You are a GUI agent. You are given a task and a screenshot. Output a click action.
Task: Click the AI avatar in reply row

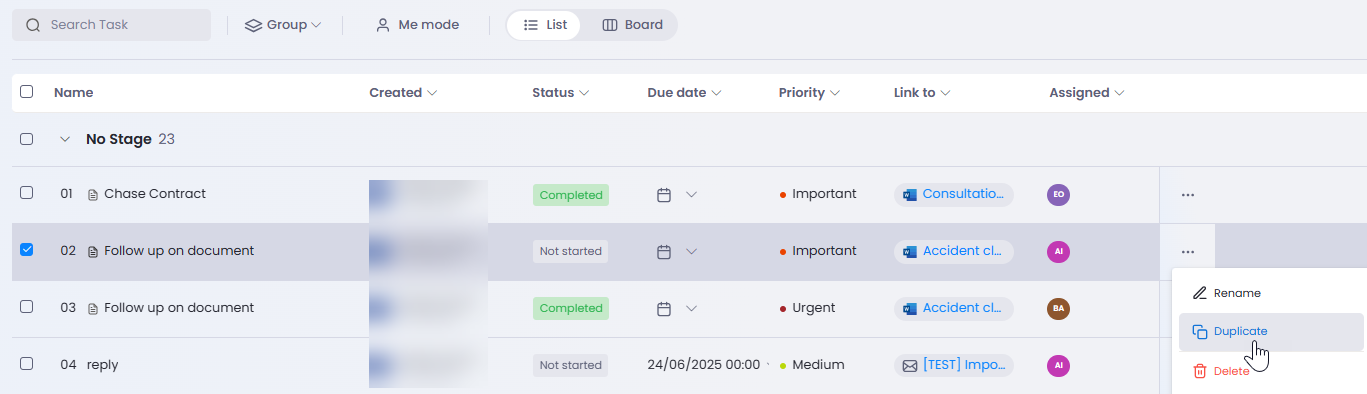coord(1058,366)
